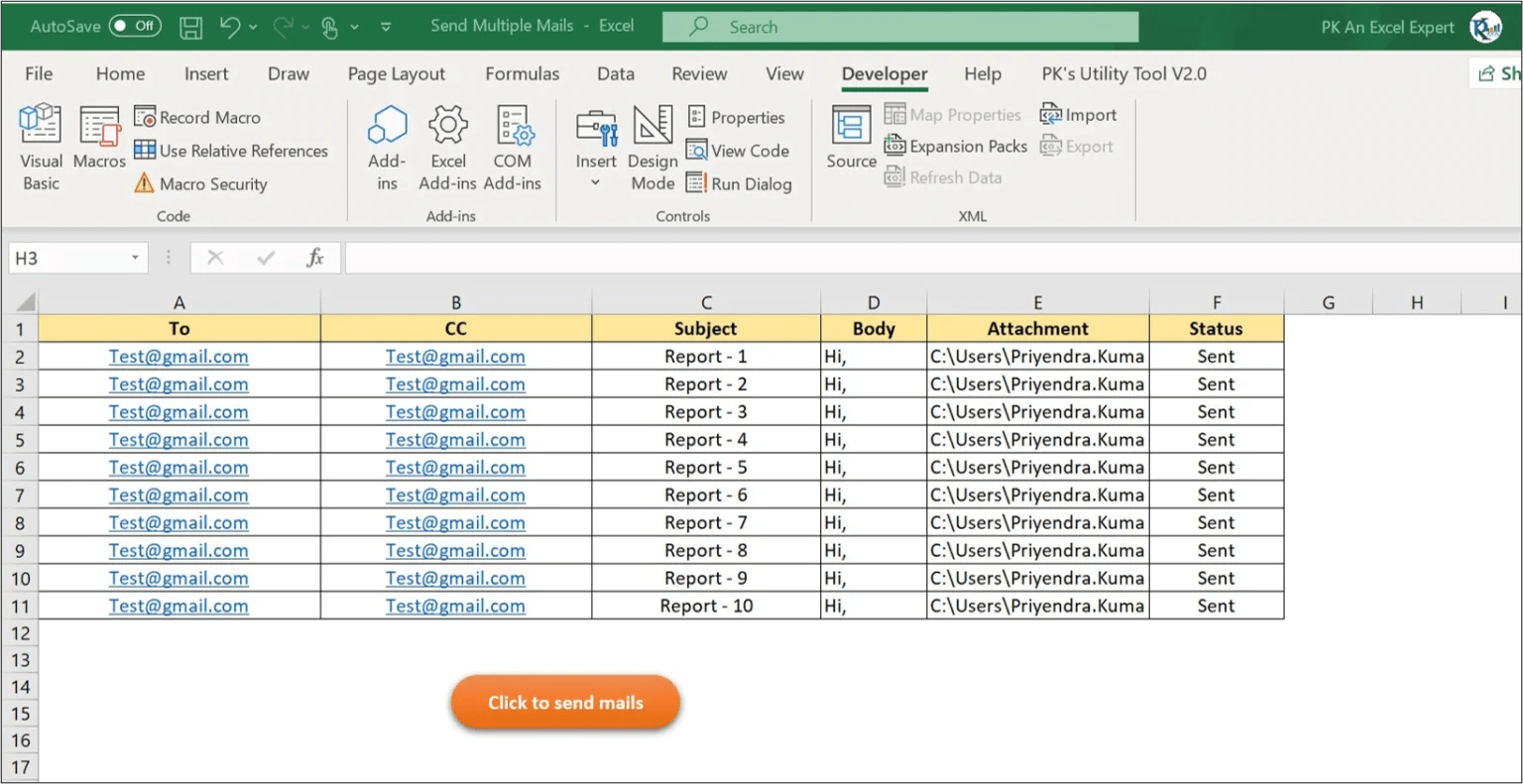Expand the Insert controls dropdown
Image resolution: width=1523 pixels, height=784 pixels.
click(596, 183)
